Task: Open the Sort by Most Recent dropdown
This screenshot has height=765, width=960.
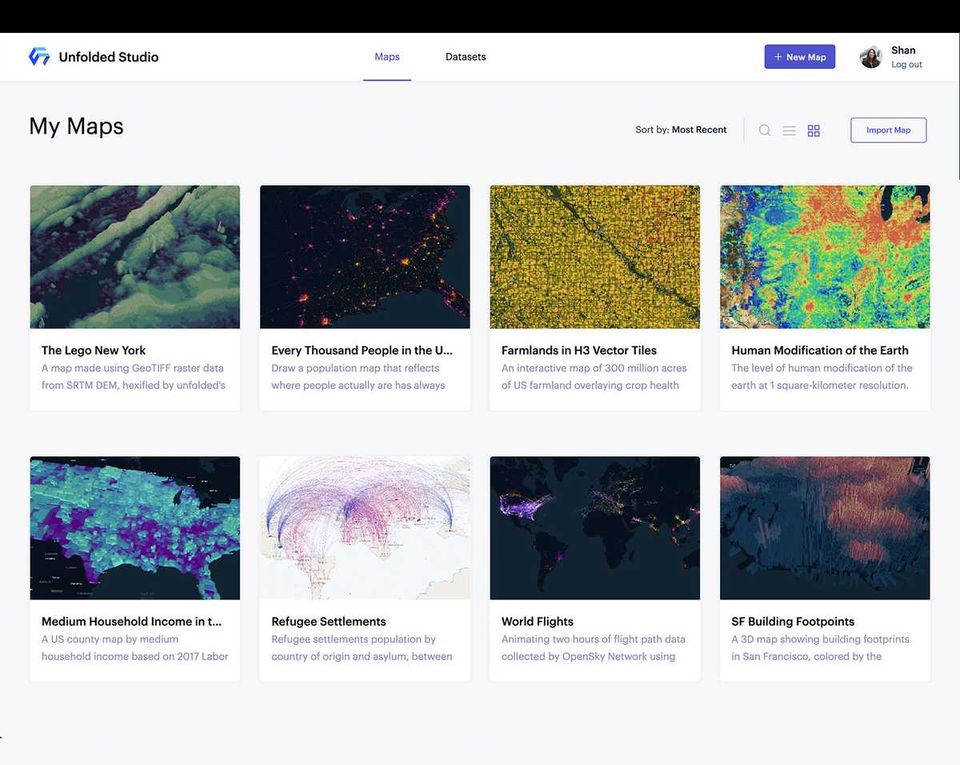Action: tap(681, 130)
